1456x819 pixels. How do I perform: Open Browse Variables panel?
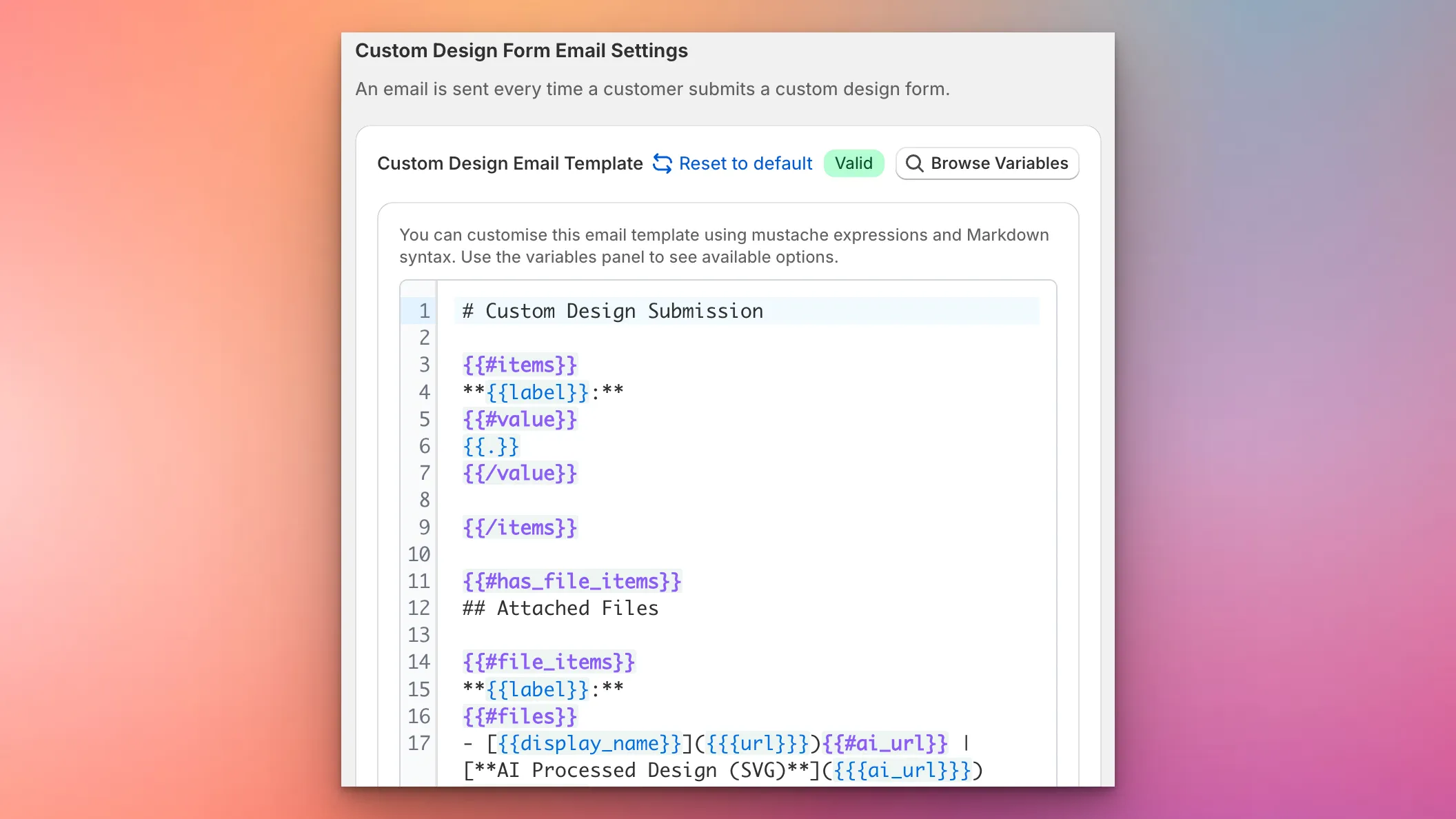point(987,163)
